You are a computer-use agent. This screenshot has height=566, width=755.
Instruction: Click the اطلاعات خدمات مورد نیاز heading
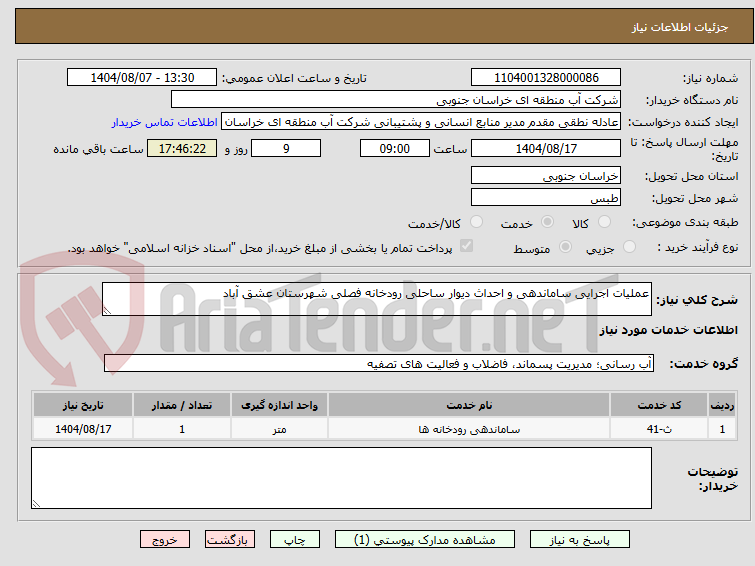668,330
